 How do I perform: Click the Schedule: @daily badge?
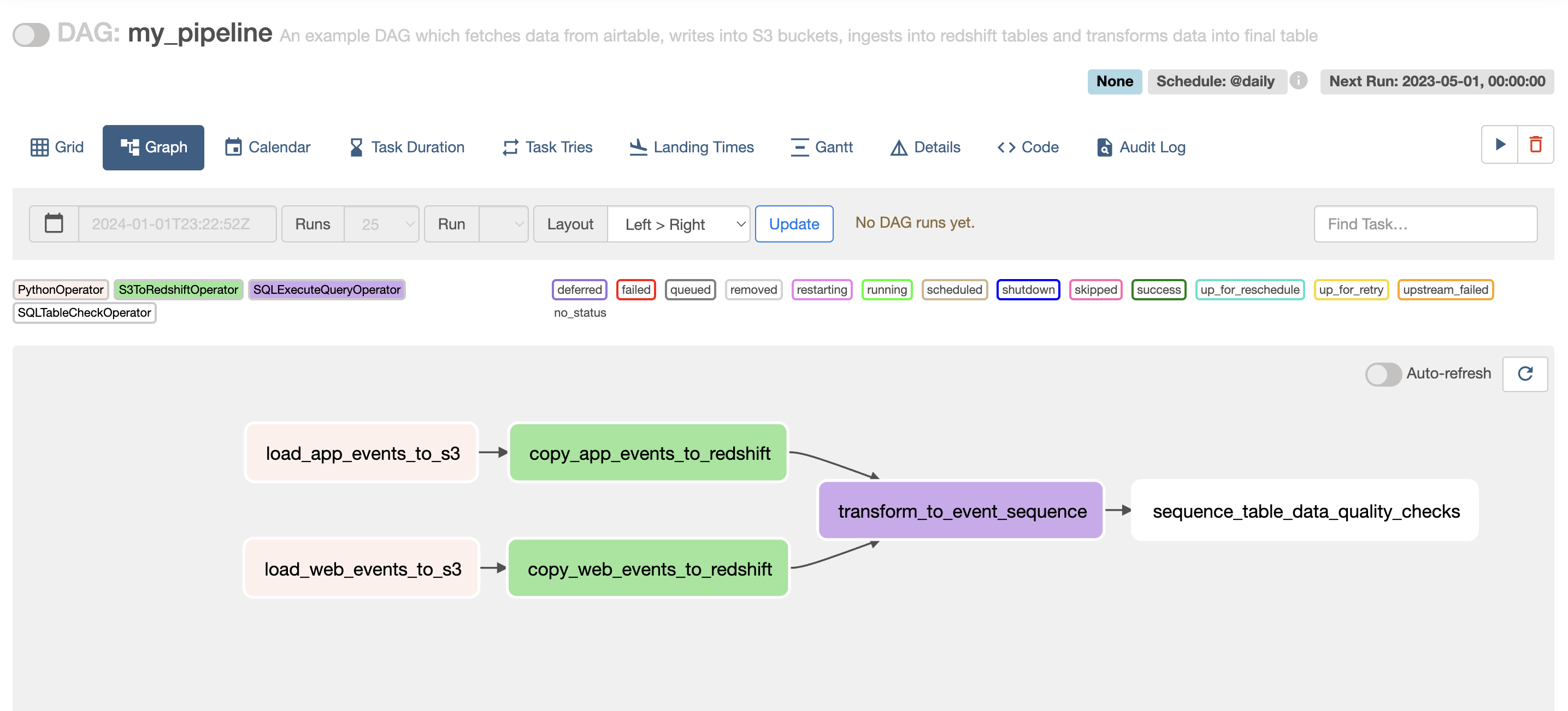(1216, 81)
